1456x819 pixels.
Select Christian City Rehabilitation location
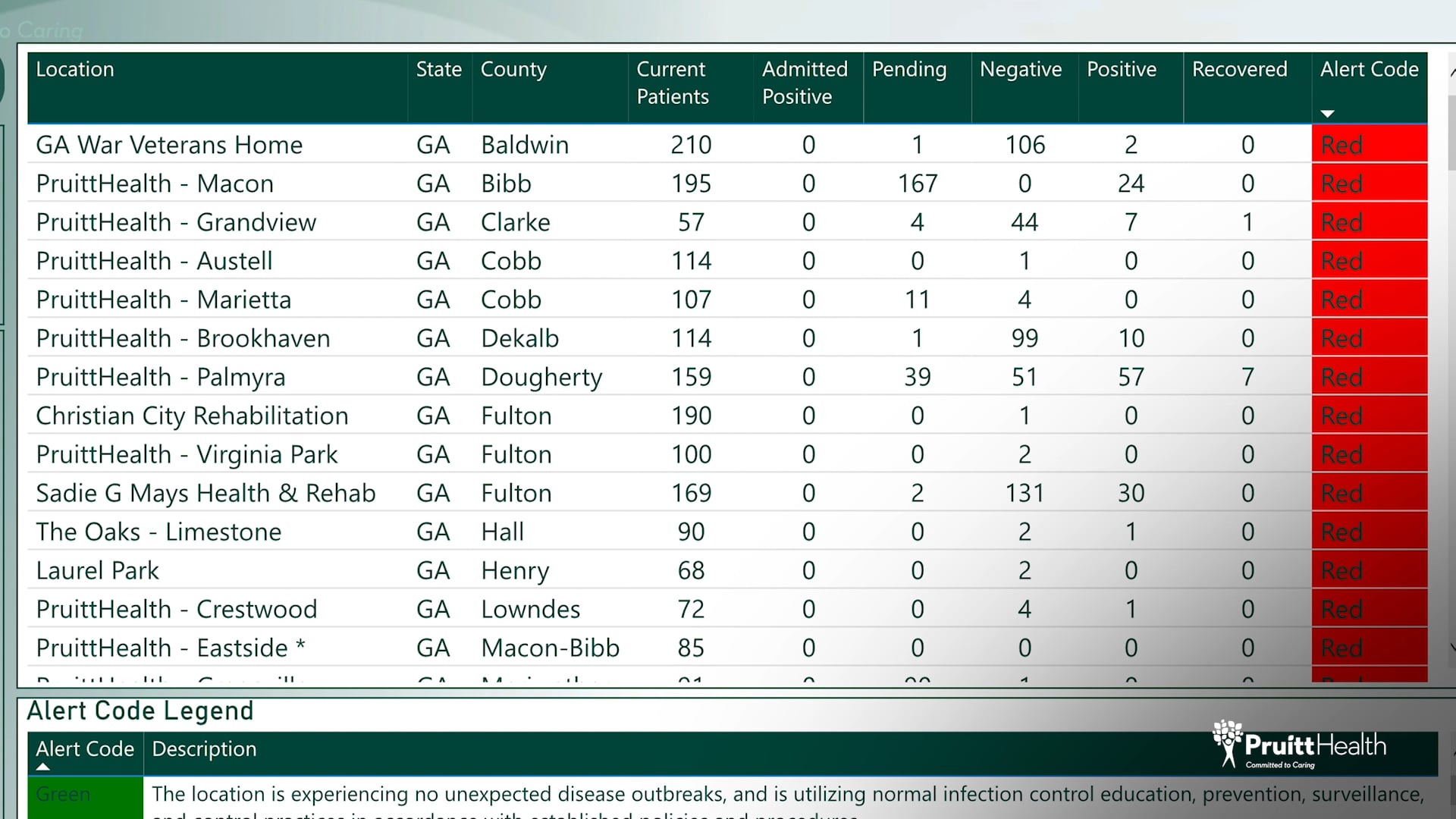[192, 416]
